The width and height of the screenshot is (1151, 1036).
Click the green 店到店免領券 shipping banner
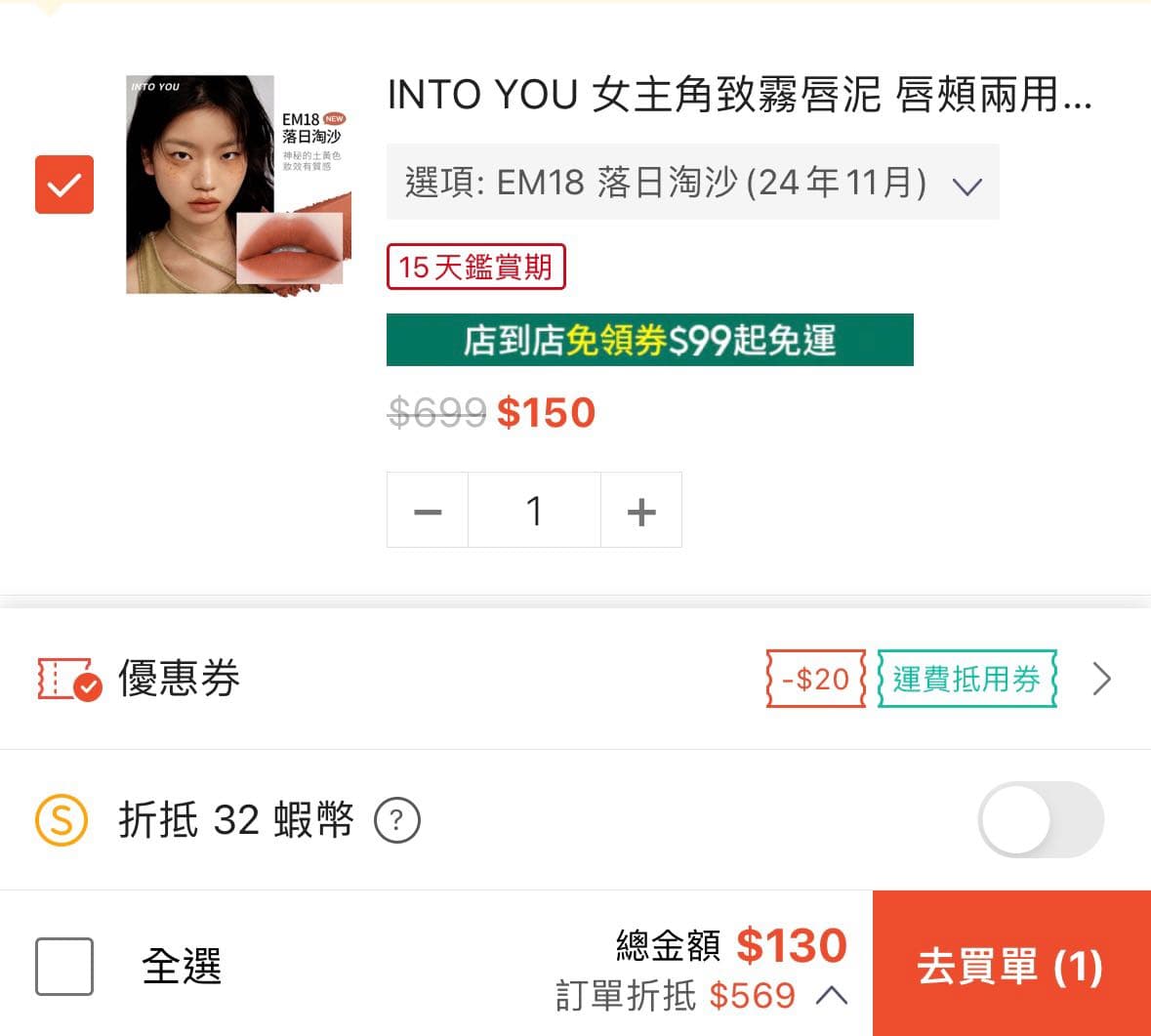tap(649, 340)
